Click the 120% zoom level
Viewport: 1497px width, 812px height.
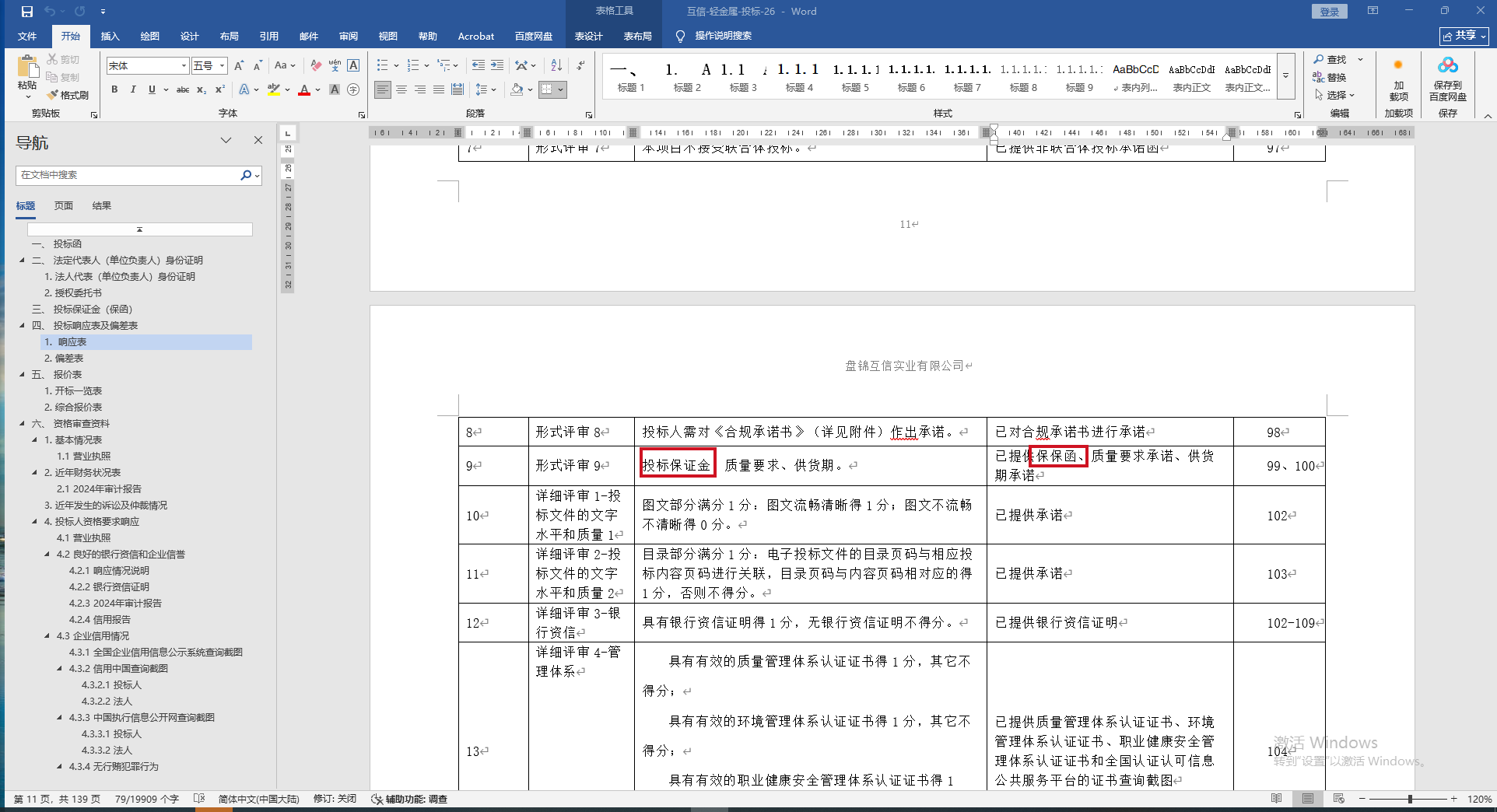1479,799
